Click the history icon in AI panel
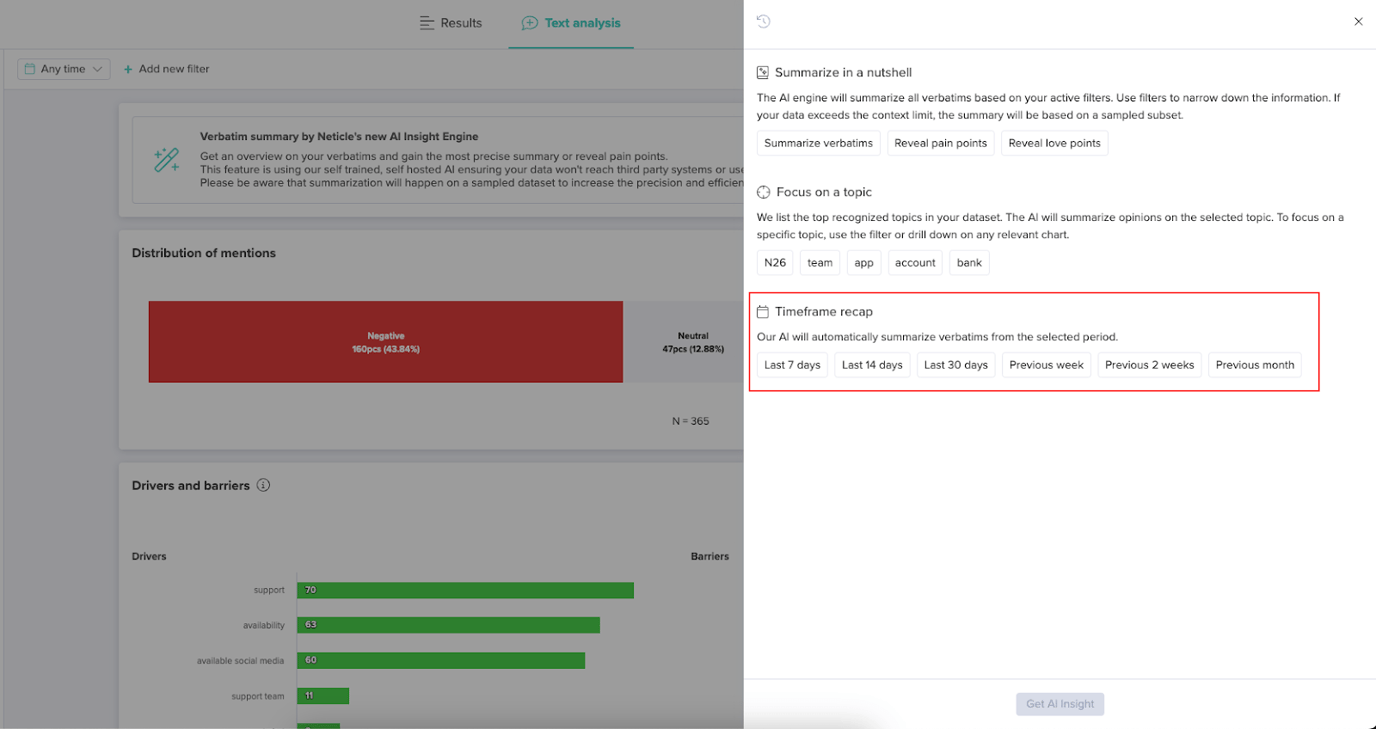1376x729 pixels. coord(764,22)
